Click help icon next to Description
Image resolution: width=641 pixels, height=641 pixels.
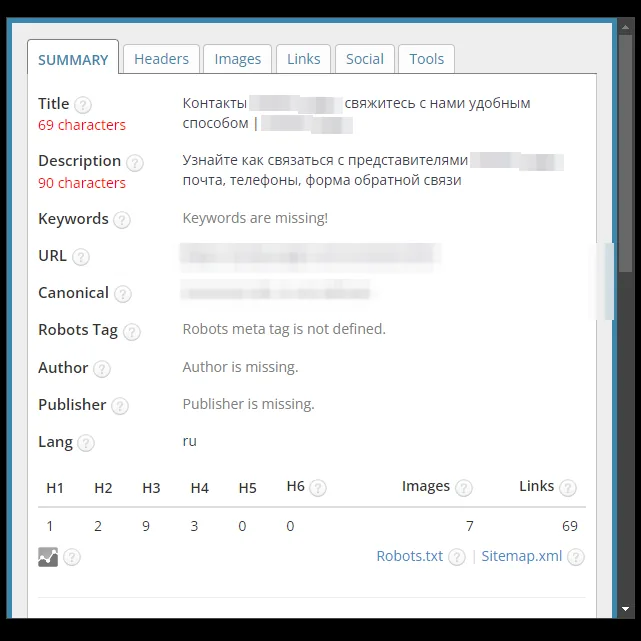point(134,163)
